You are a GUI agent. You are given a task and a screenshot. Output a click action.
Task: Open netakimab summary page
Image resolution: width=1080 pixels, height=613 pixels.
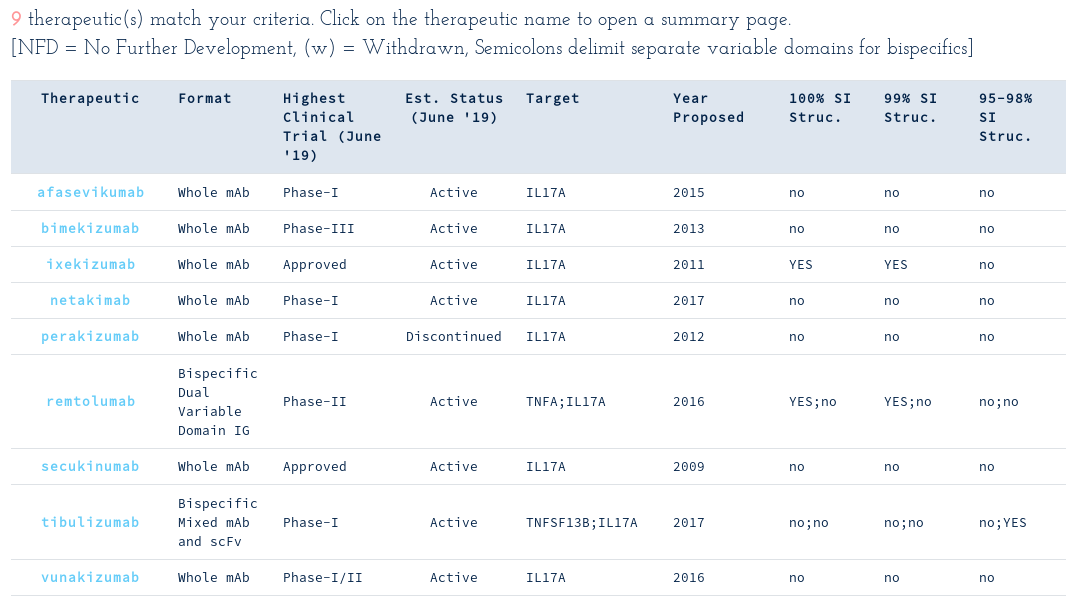[90, 300]
